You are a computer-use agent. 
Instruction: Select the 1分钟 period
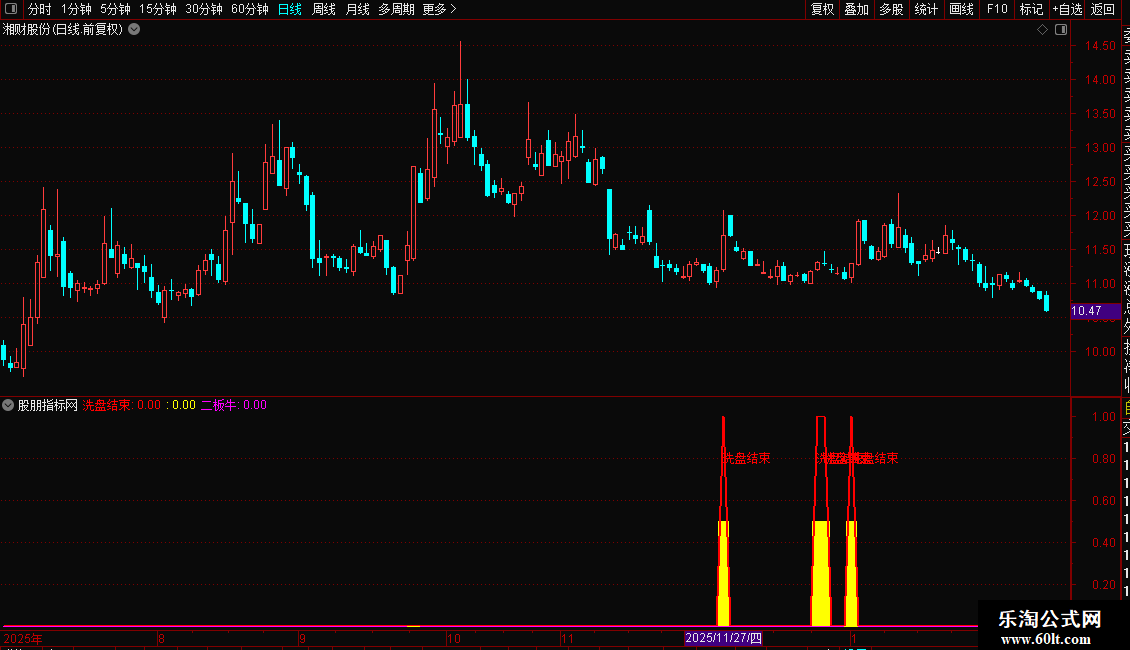click(x=76, y=9)
